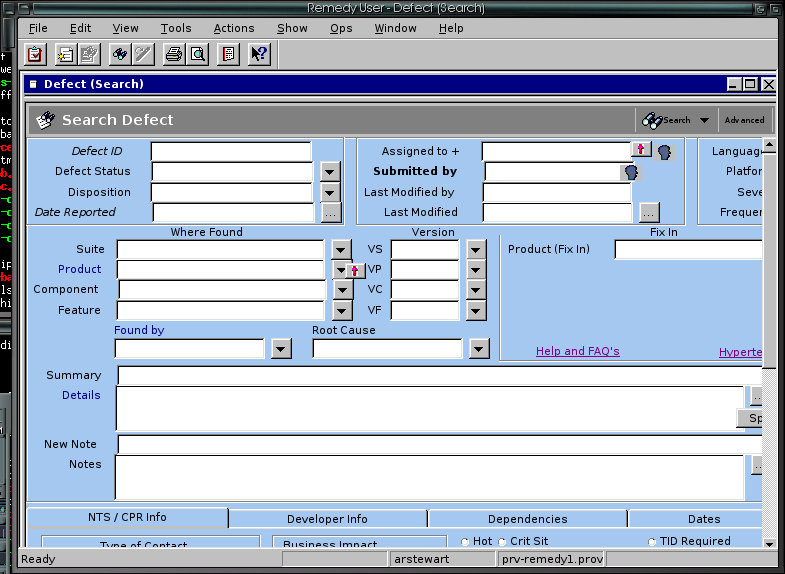Open print preview with the magnifier icon

[197, 54]
